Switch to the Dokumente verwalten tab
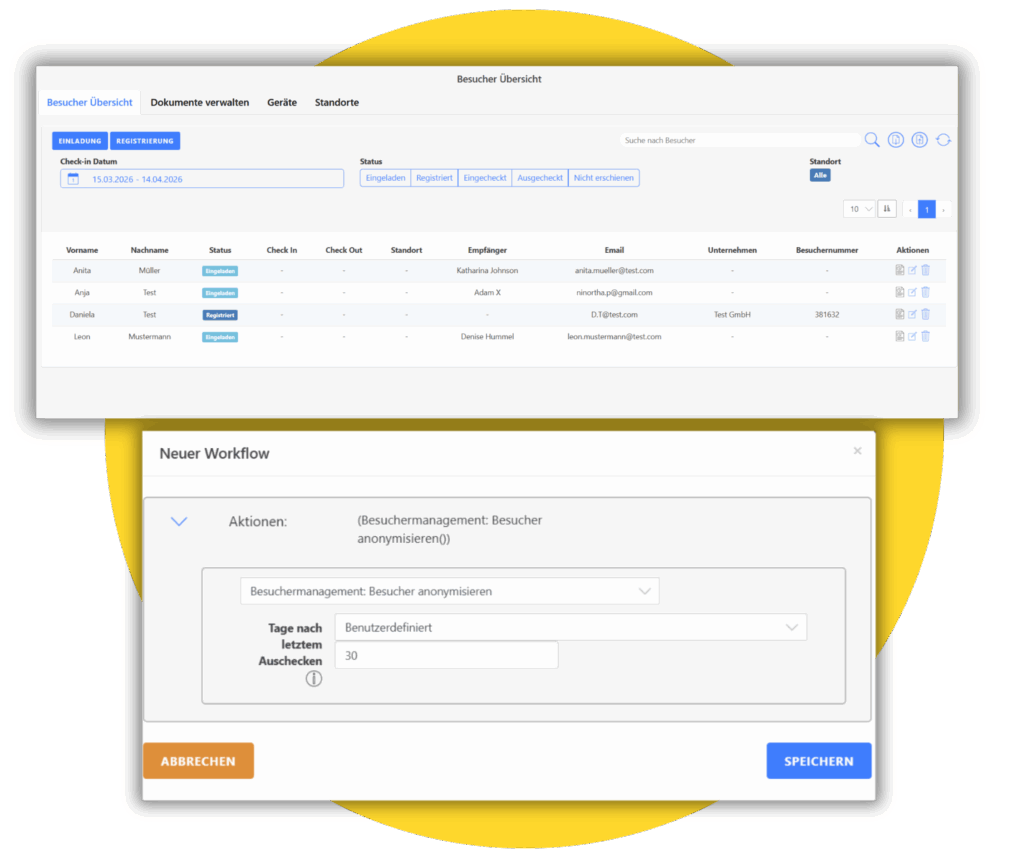 [x=200, y=103]
